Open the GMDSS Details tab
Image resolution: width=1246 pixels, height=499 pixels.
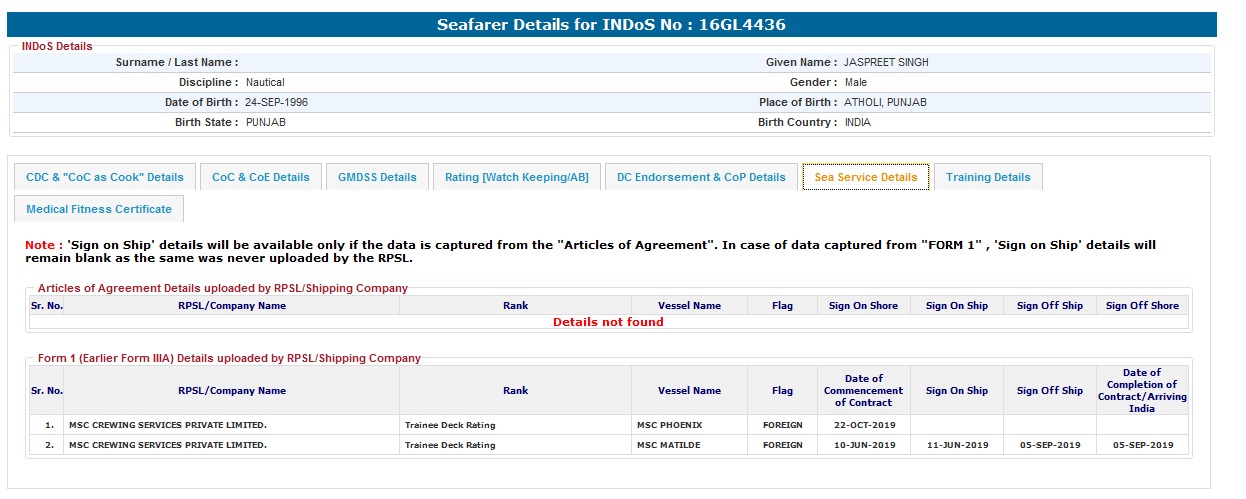point(377,177)
